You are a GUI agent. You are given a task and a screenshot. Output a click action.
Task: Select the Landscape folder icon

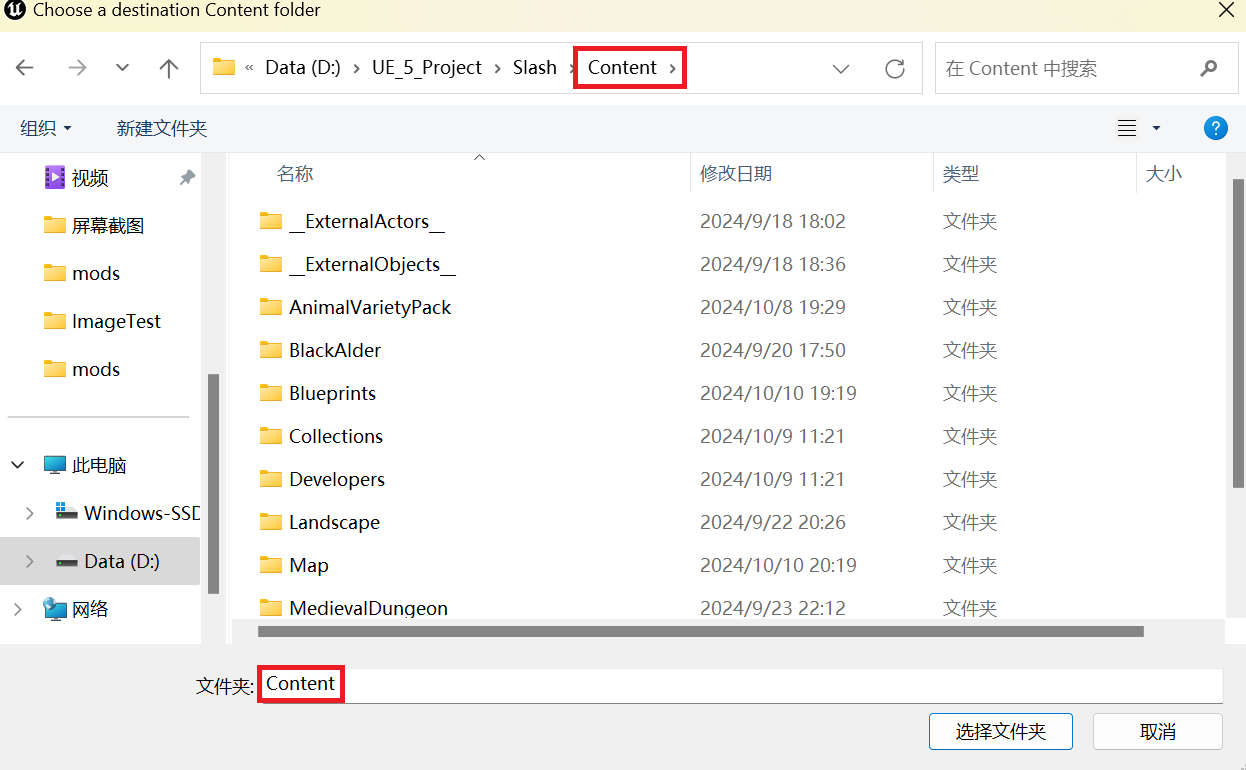point(270,522)
